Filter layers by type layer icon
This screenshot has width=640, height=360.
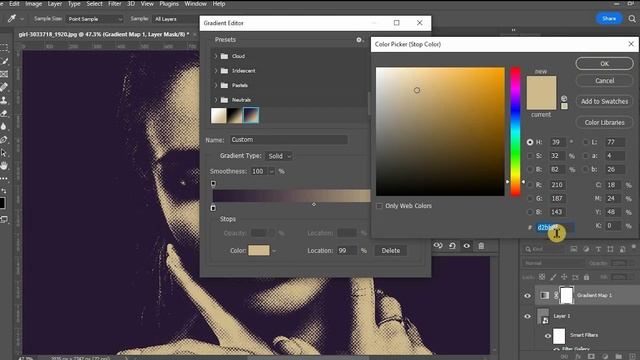click(x=598, y=249)
